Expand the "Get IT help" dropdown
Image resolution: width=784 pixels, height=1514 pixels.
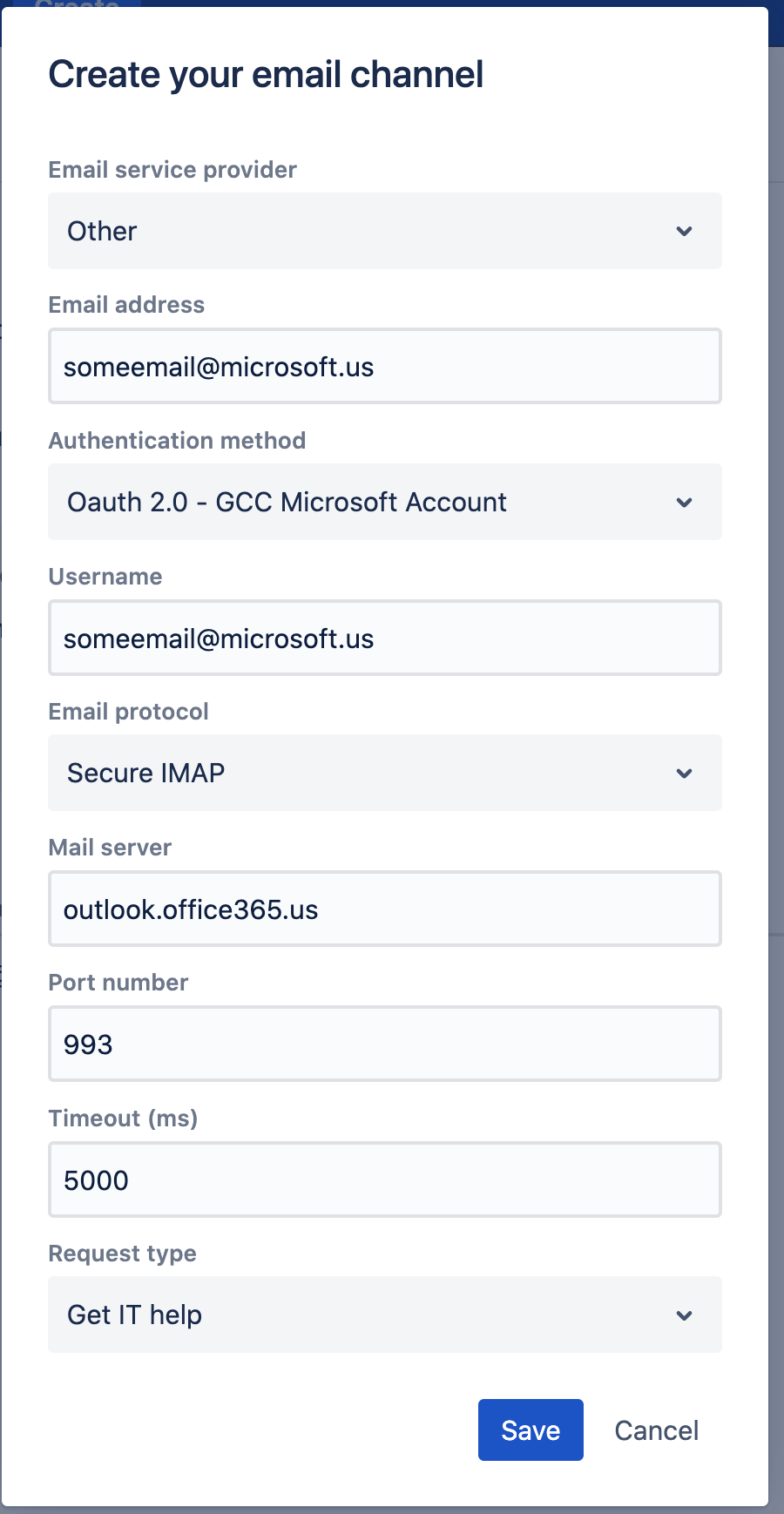366,1315
